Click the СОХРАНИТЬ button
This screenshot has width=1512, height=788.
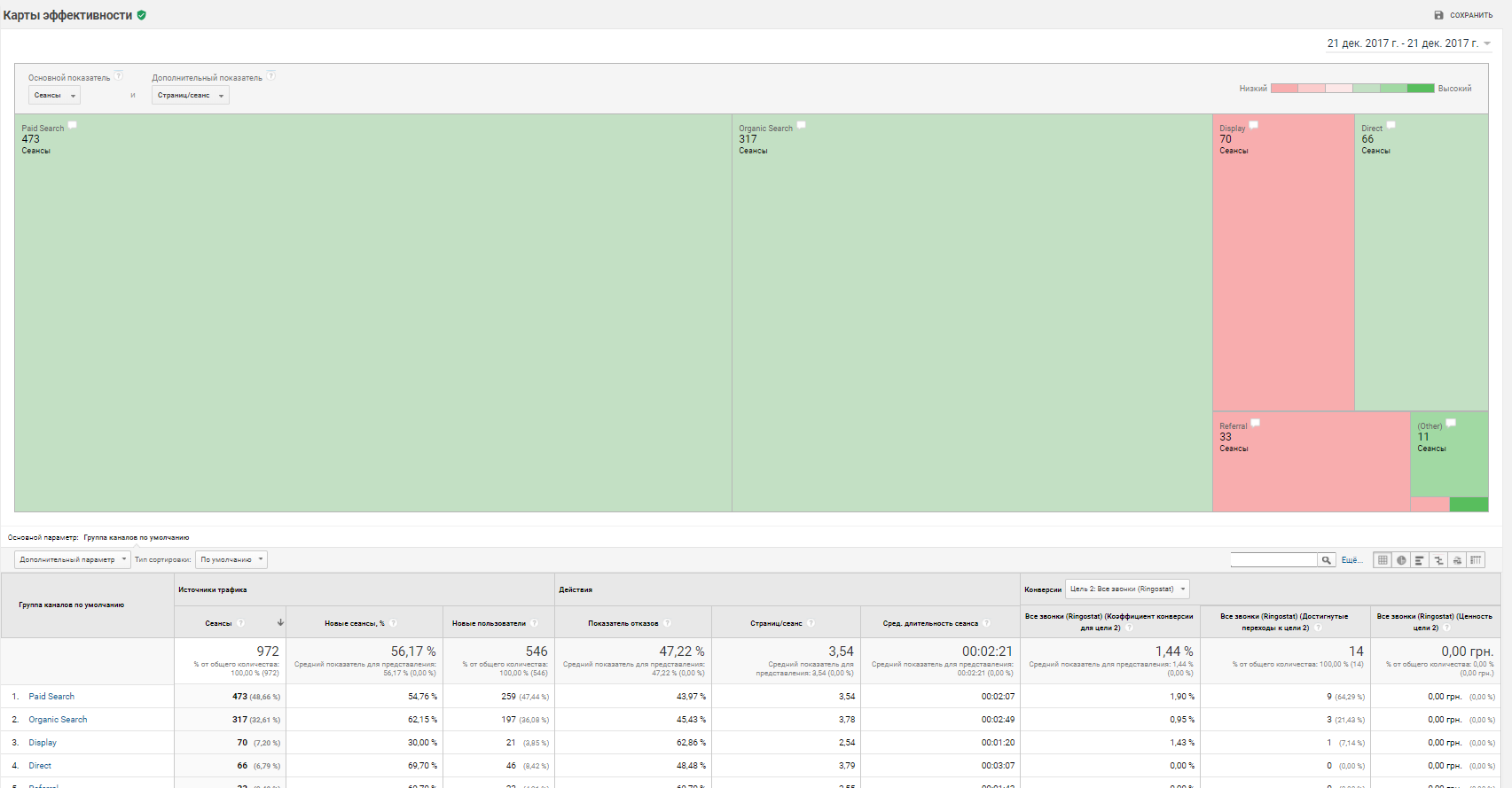click(x=1463, y=15)
